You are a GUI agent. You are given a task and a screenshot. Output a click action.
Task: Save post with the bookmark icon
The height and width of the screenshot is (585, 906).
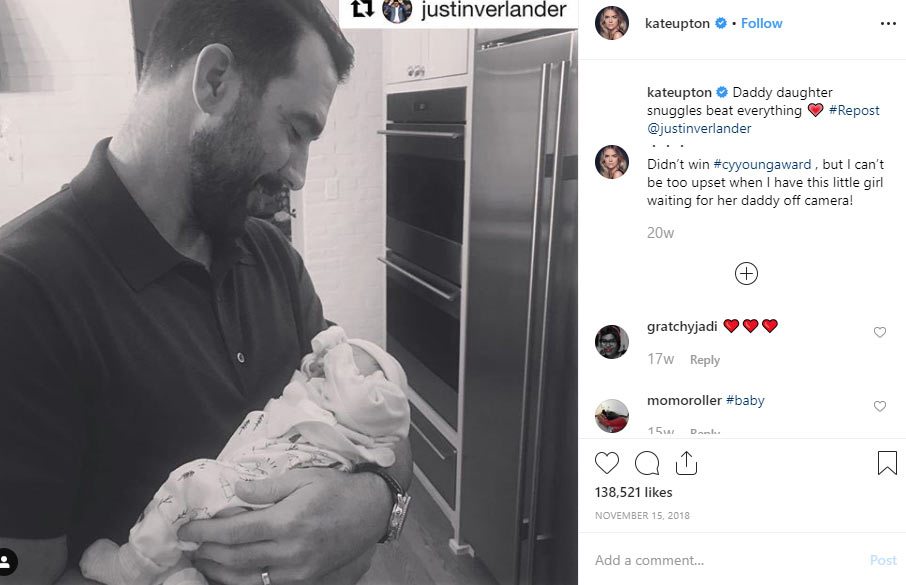tap(887, 463)
